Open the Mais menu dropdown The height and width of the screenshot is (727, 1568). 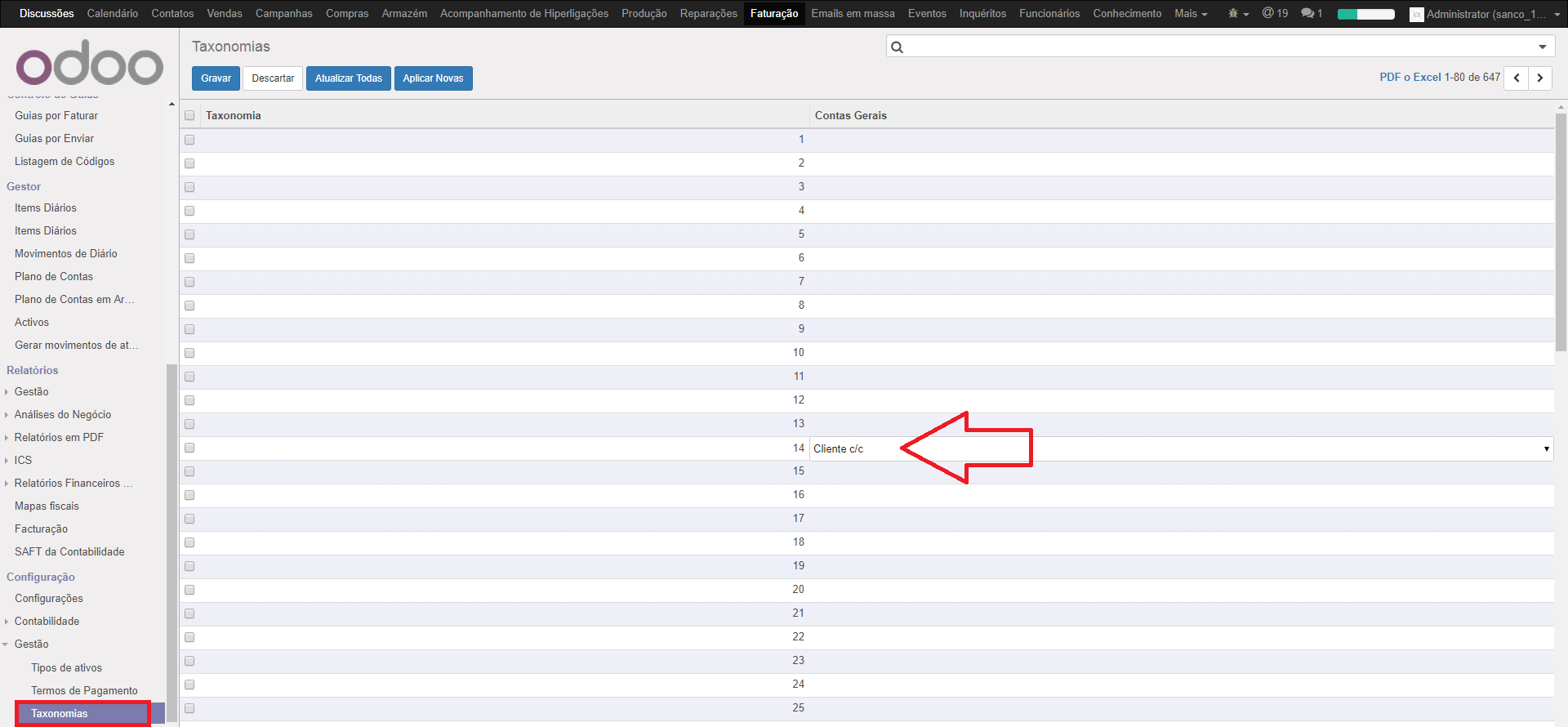[1190, 14]
